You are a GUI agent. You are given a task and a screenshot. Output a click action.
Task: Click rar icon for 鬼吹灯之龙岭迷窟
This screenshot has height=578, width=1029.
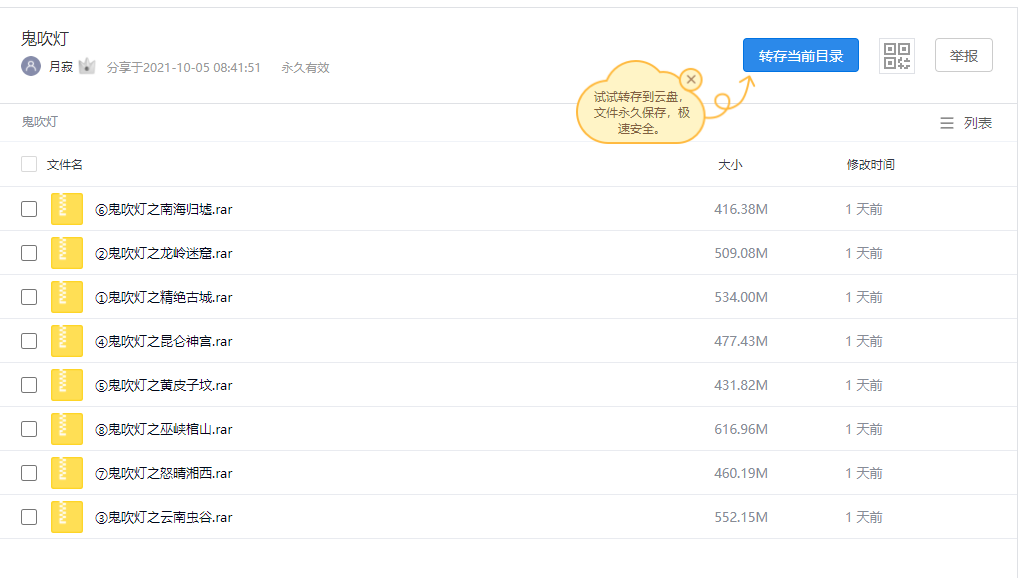coord(67,253)
